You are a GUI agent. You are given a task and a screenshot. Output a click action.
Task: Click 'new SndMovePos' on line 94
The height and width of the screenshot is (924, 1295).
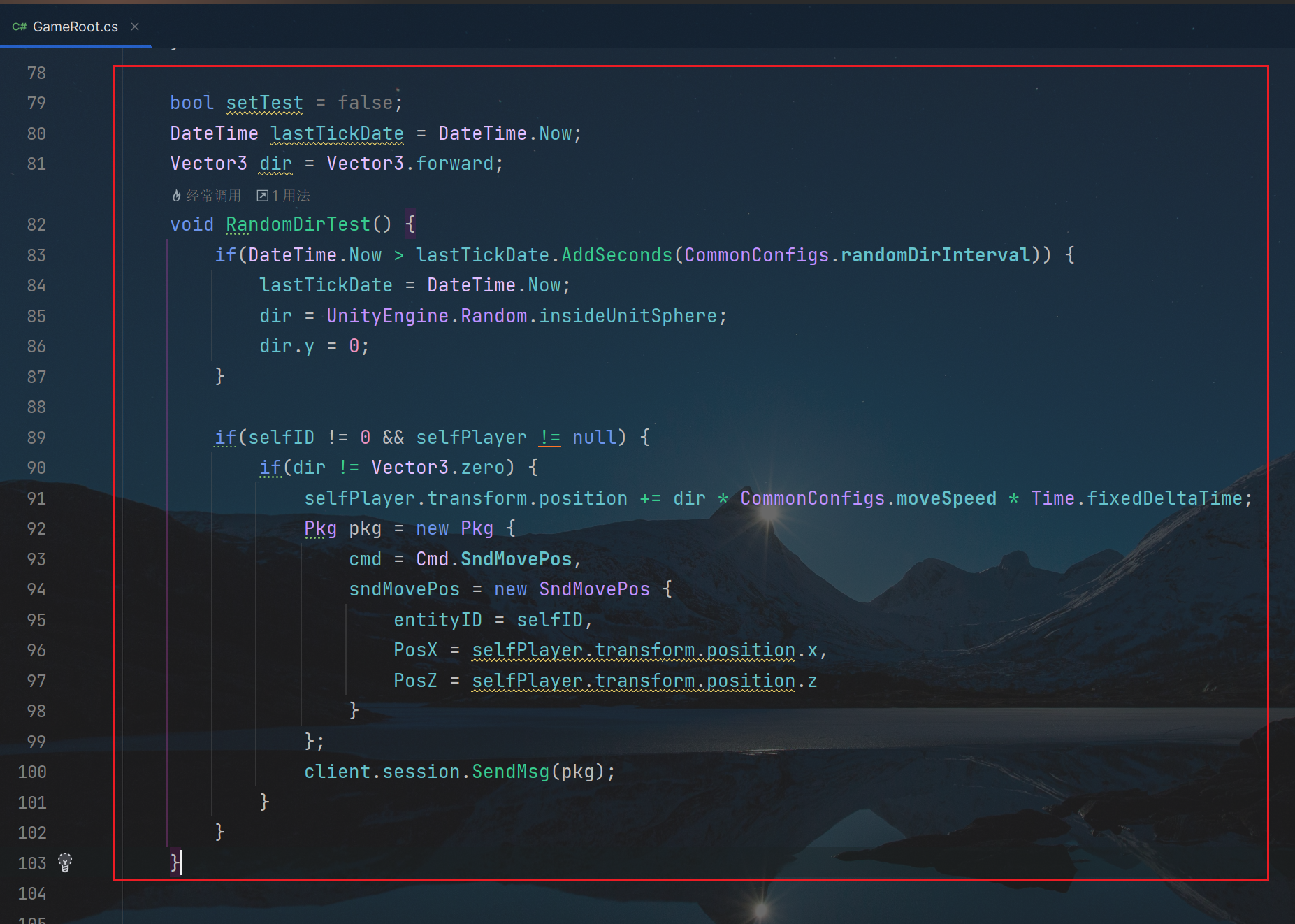572,589
